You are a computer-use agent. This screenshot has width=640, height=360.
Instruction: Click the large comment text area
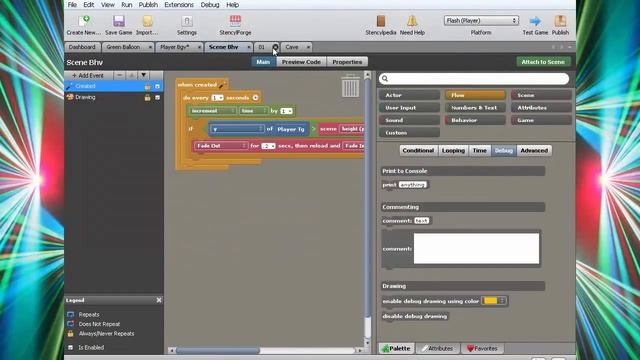coord(476,249)
